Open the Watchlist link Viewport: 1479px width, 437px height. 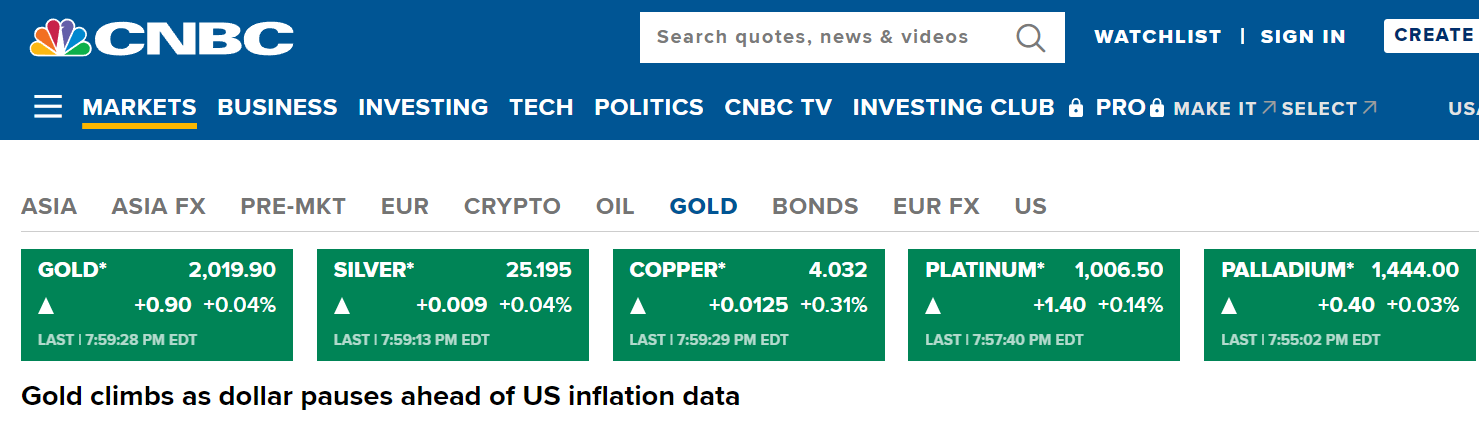click(x=1157, y=37)
